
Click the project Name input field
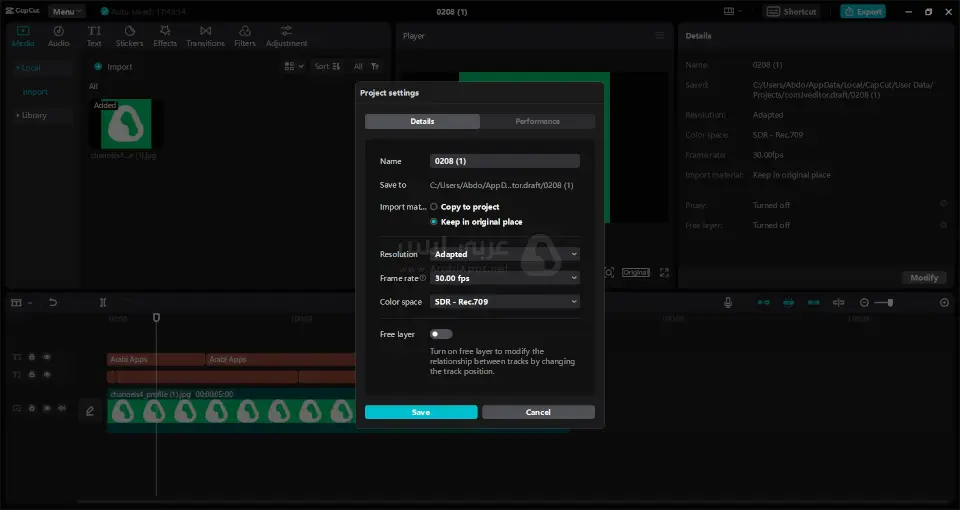[x=504, y=161]
